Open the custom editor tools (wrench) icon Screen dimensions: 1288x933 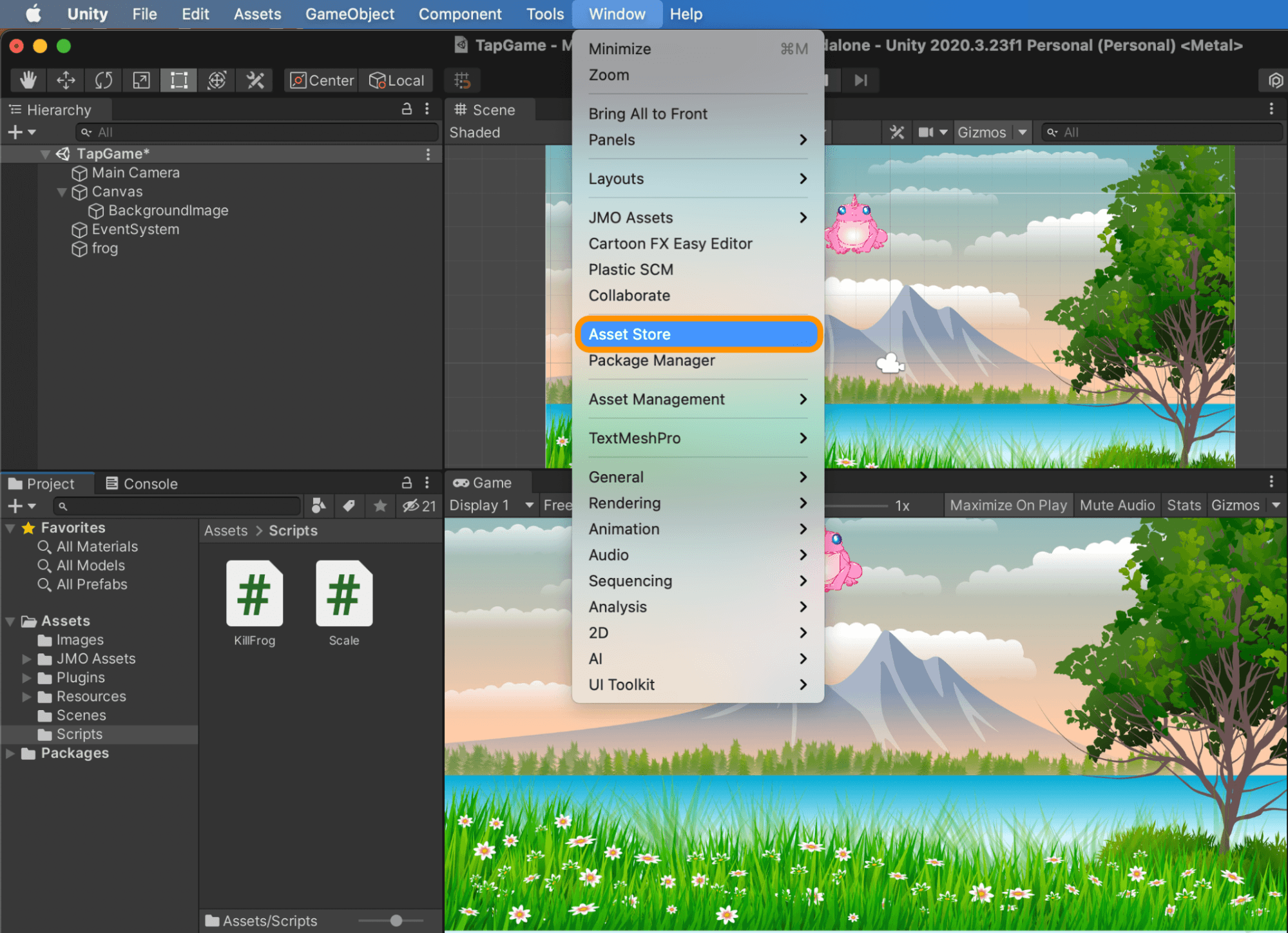point(255,80)
